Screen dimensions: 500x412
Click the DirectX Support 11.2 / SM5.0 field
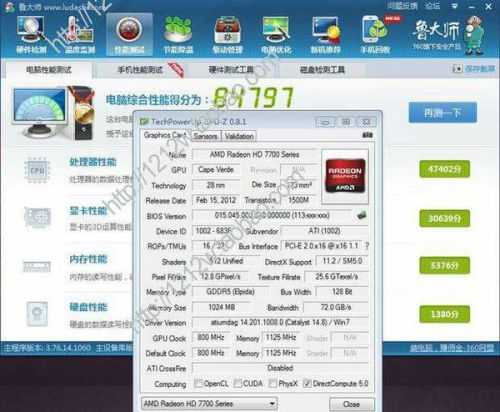(342, 261)
